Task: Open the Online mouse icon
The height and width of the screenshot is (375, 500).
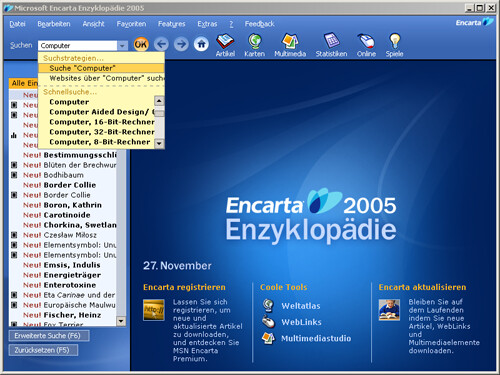Action: pos(366,41)
